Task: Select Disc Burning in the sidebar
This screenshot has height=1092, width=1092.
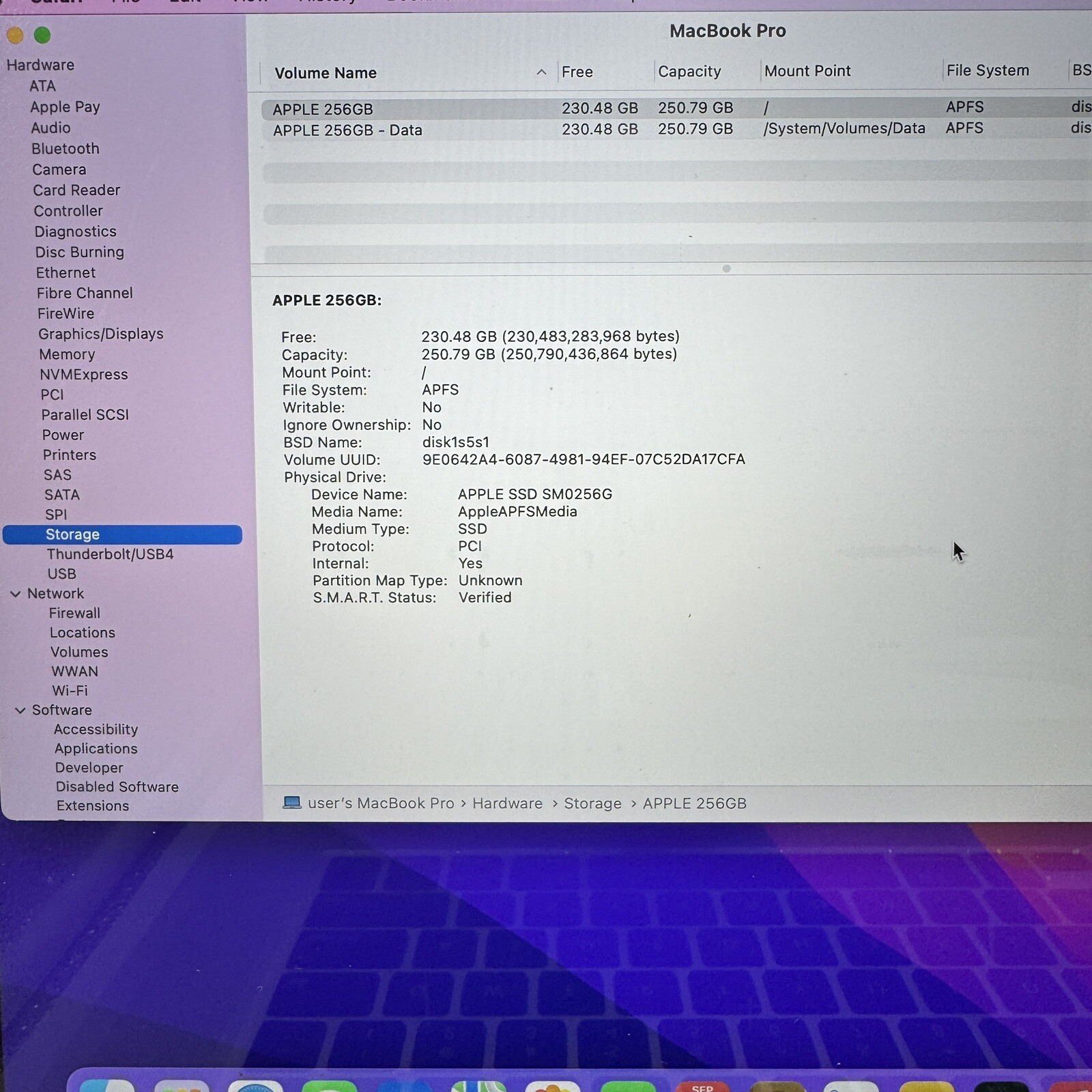Action: 80,252
